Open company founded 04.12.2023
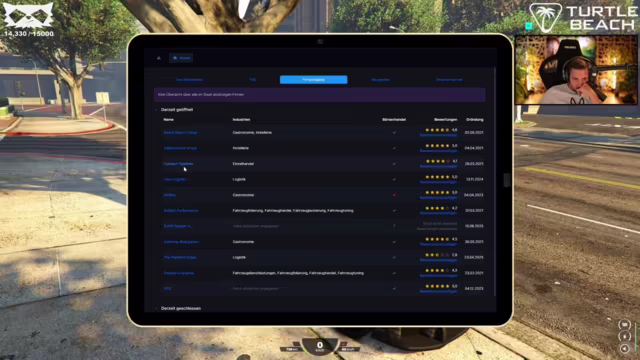Screen dimensions: 640x360 (x=167, y=289)
